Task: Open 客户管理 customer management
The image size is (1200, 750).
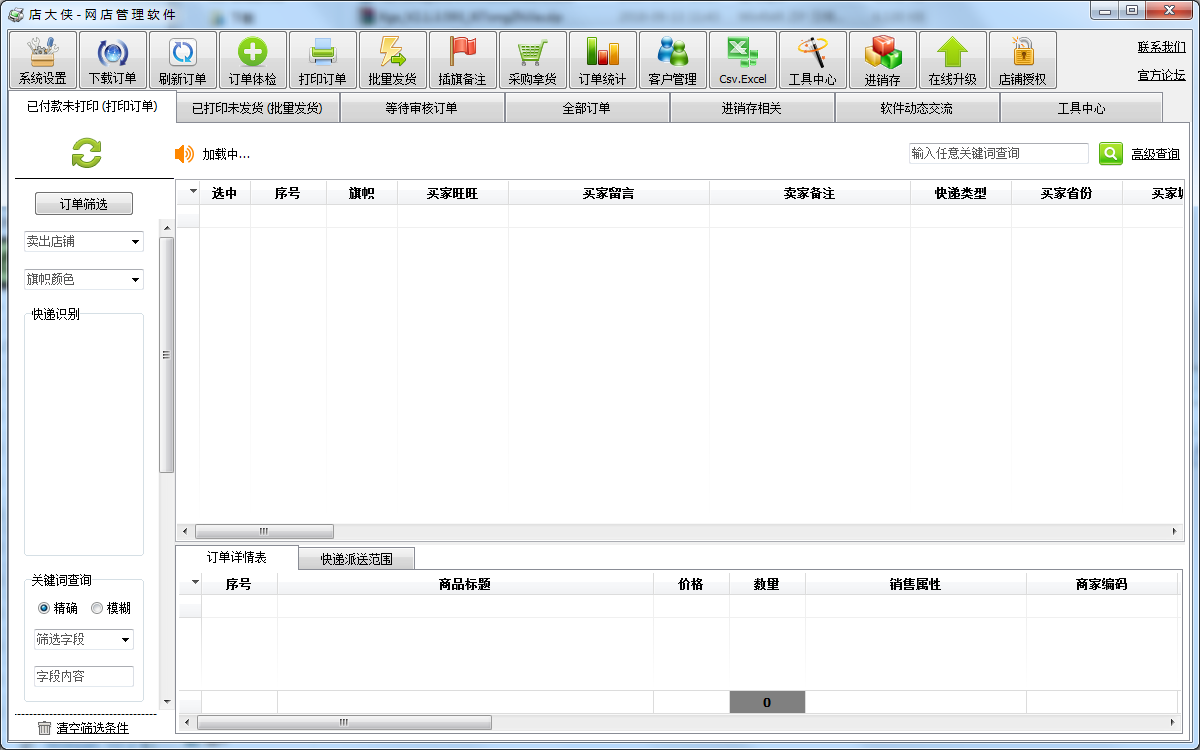Action: coord(672,60)
